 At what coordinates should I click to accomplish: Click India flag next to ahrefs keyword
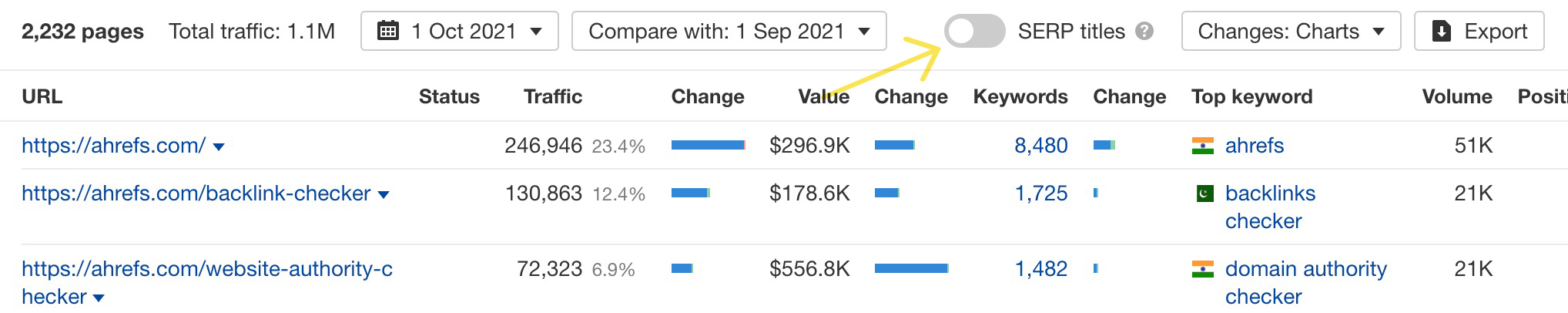(1202, 146)
